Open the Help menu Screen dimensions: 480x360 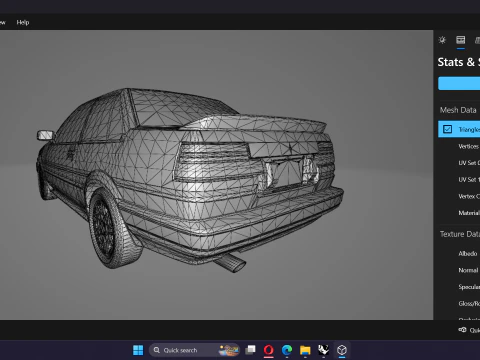[23, 22]
